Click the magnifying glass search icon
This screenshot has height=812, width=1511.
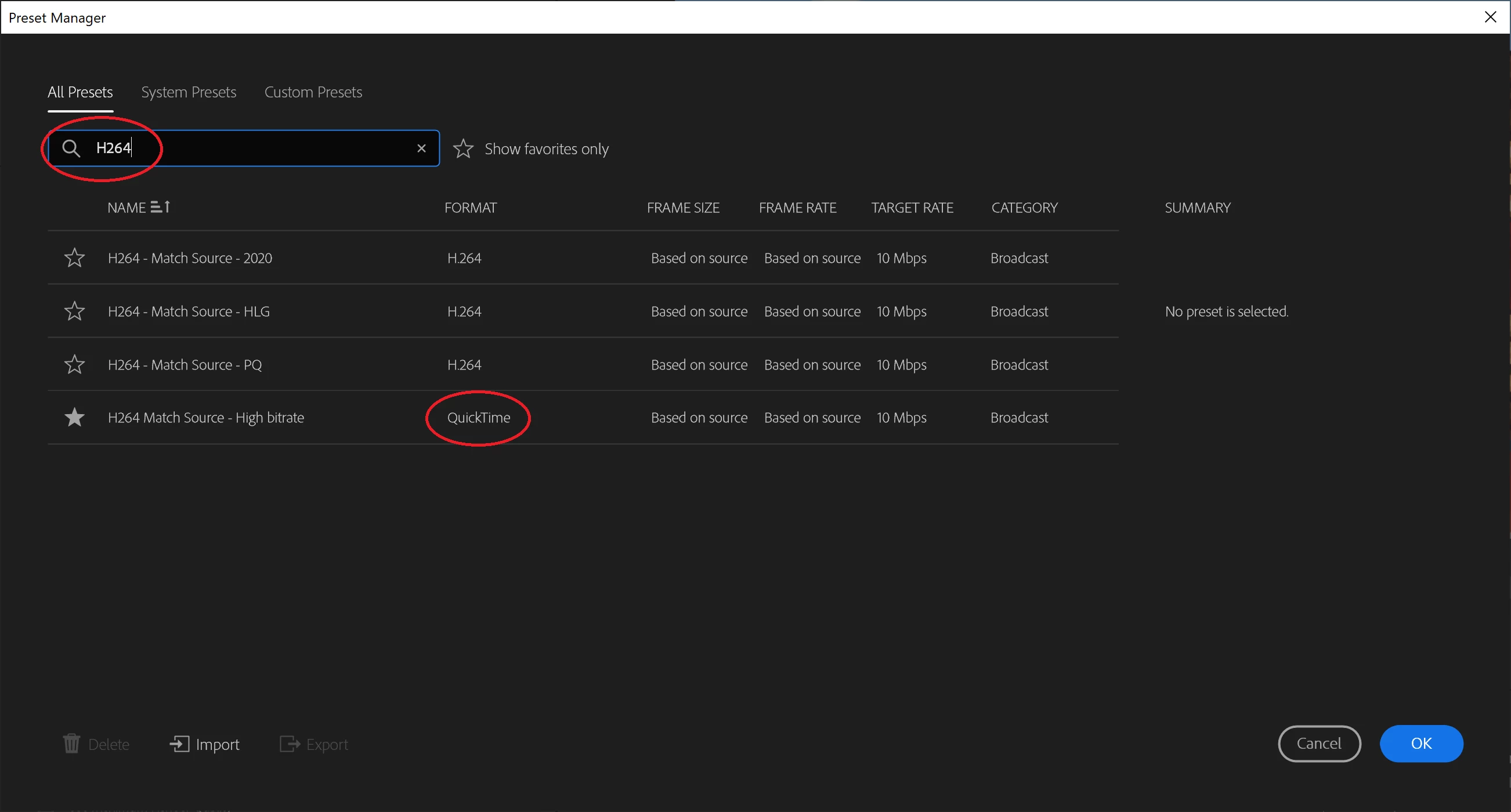pyautogui.click(x=71, y=148)
